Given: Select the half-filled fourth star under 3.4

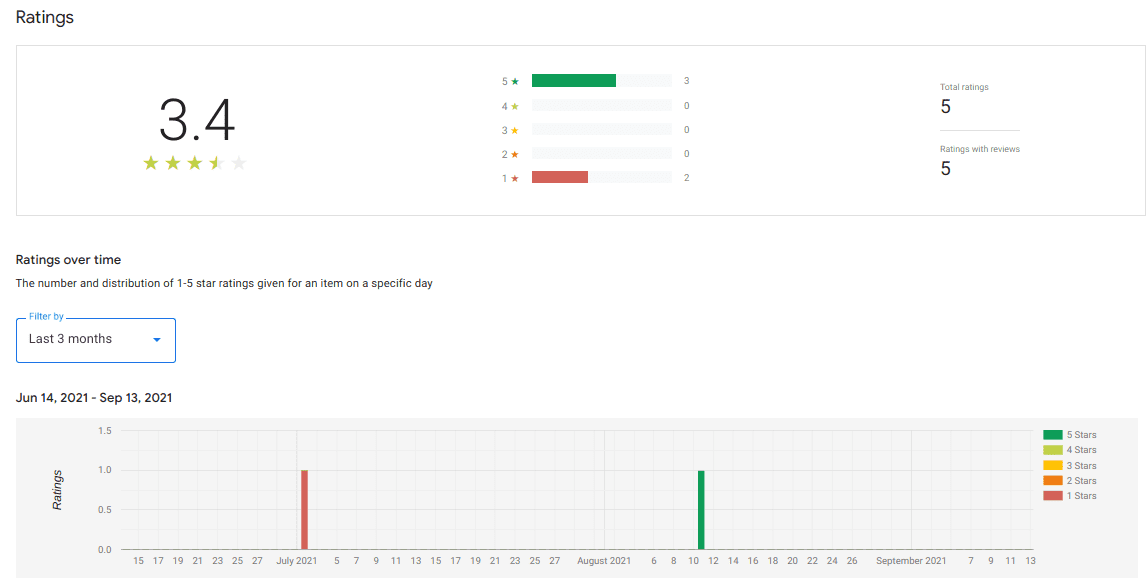Looking at the screenshot, I should pos(217,163).
